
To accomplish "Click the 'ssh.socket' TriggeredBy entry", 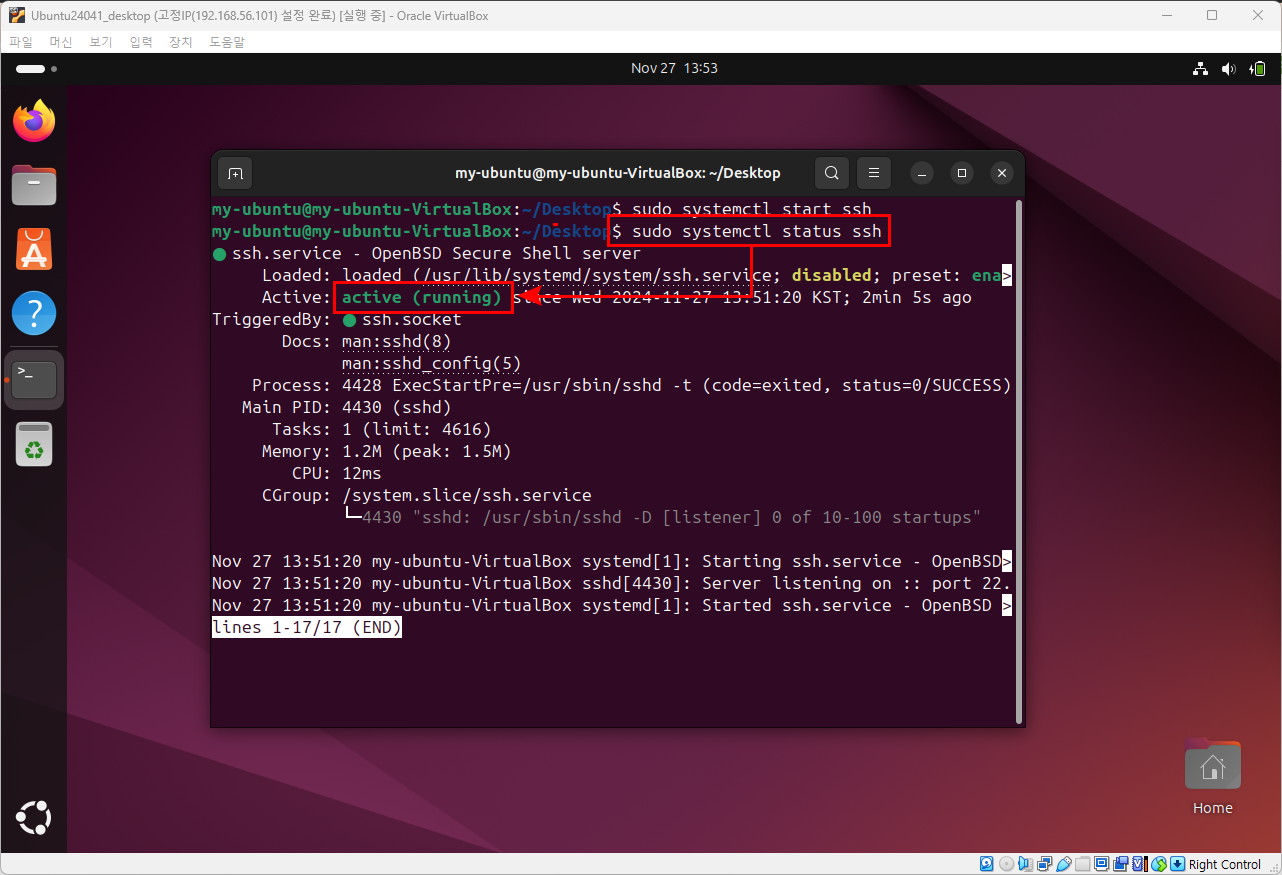I will [x=411, y=320].
